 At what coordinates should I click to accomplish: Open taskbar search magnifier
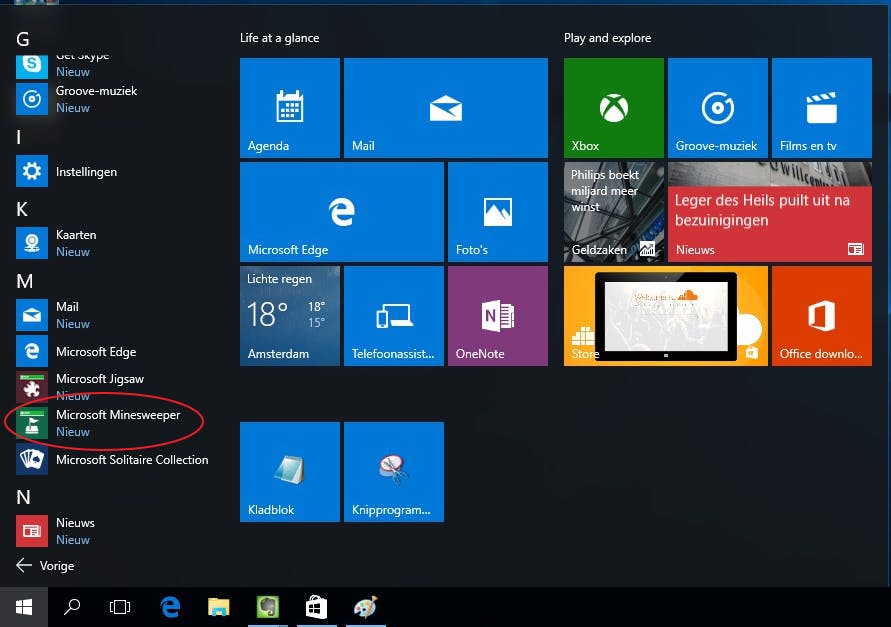tap(72, 607)
